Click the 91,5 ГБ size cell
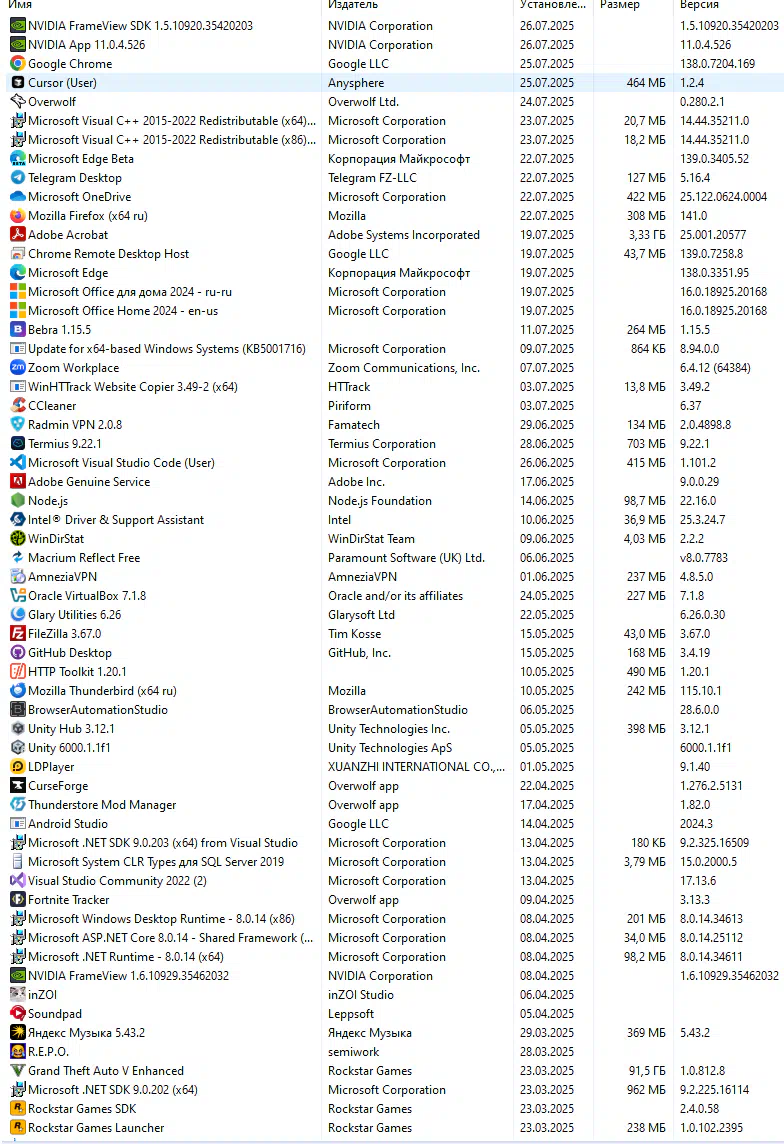Image resolution: width=784 pixels, height=1144 pixels. [x=647, y=1070]
